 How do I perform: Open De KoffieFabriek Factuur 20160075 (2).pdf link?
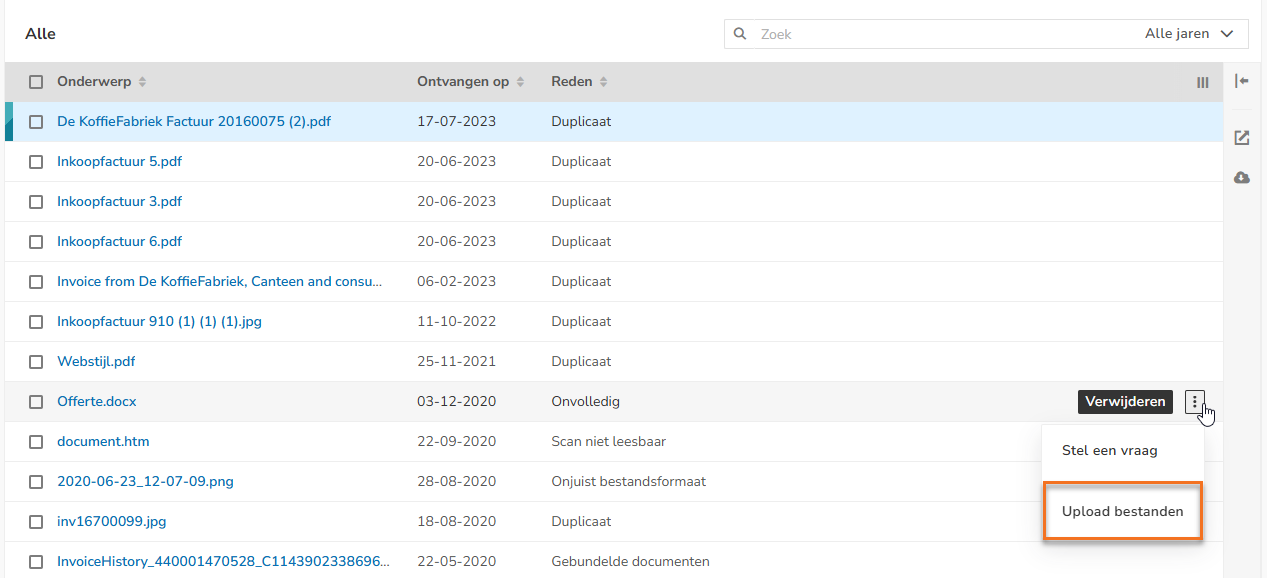(x=194, y=122)
